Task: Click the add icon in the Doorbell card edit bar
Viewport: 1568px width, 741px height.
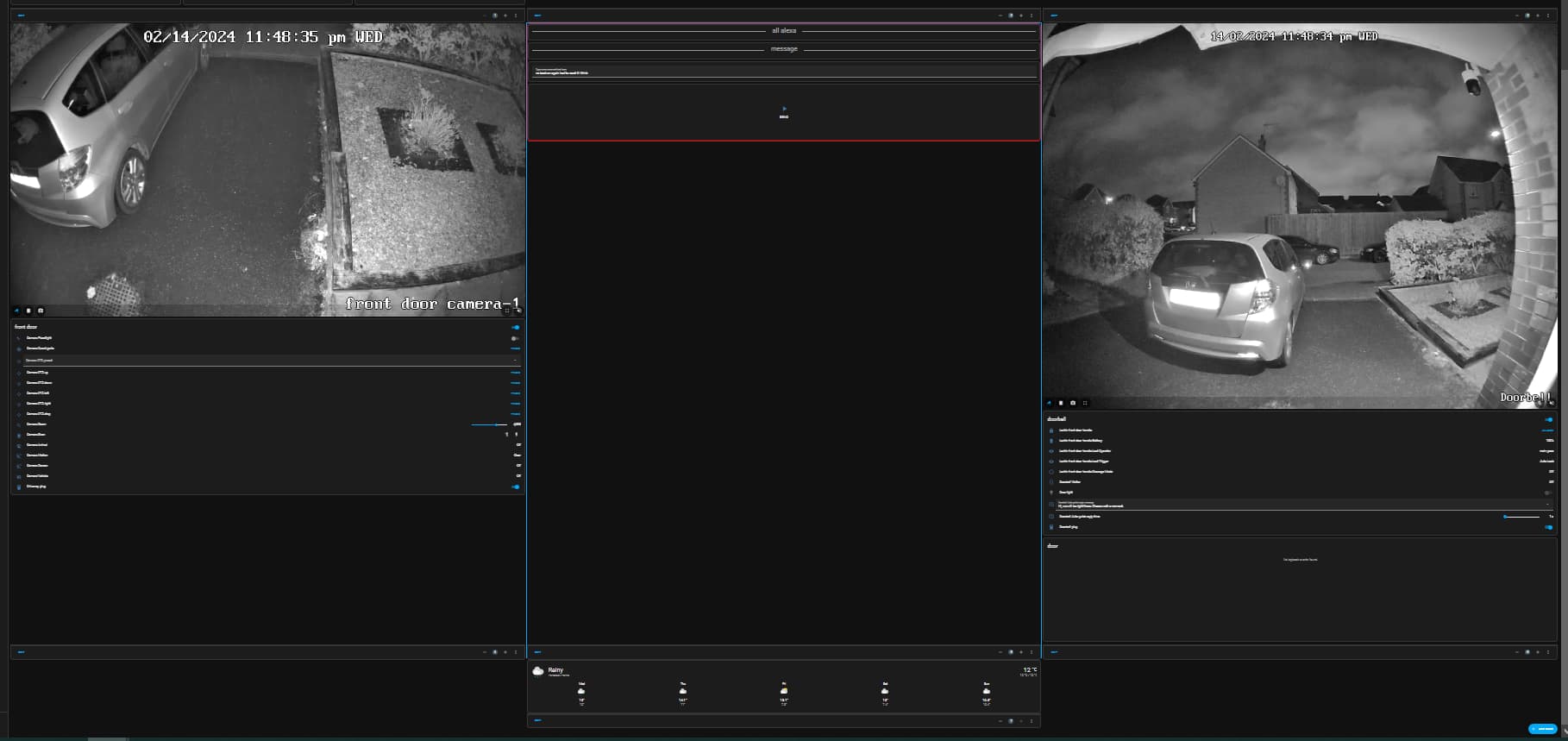Action: (1538, 16)
